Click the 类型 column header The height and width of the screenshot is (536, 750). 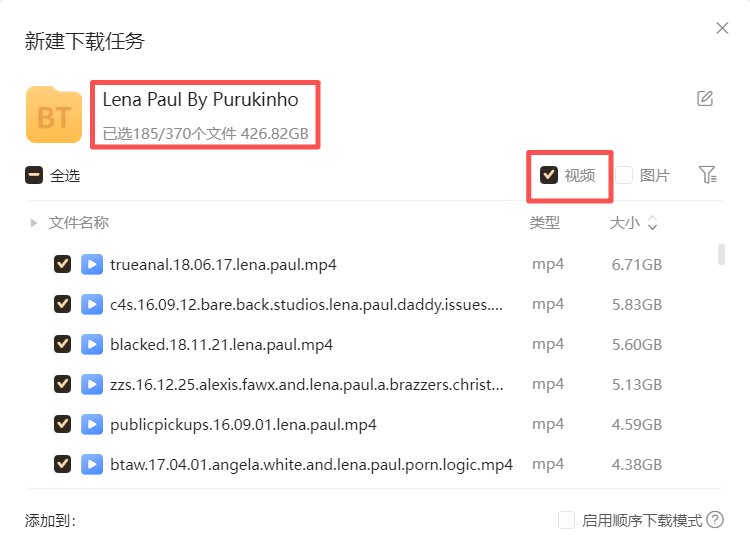click(545, 223)
